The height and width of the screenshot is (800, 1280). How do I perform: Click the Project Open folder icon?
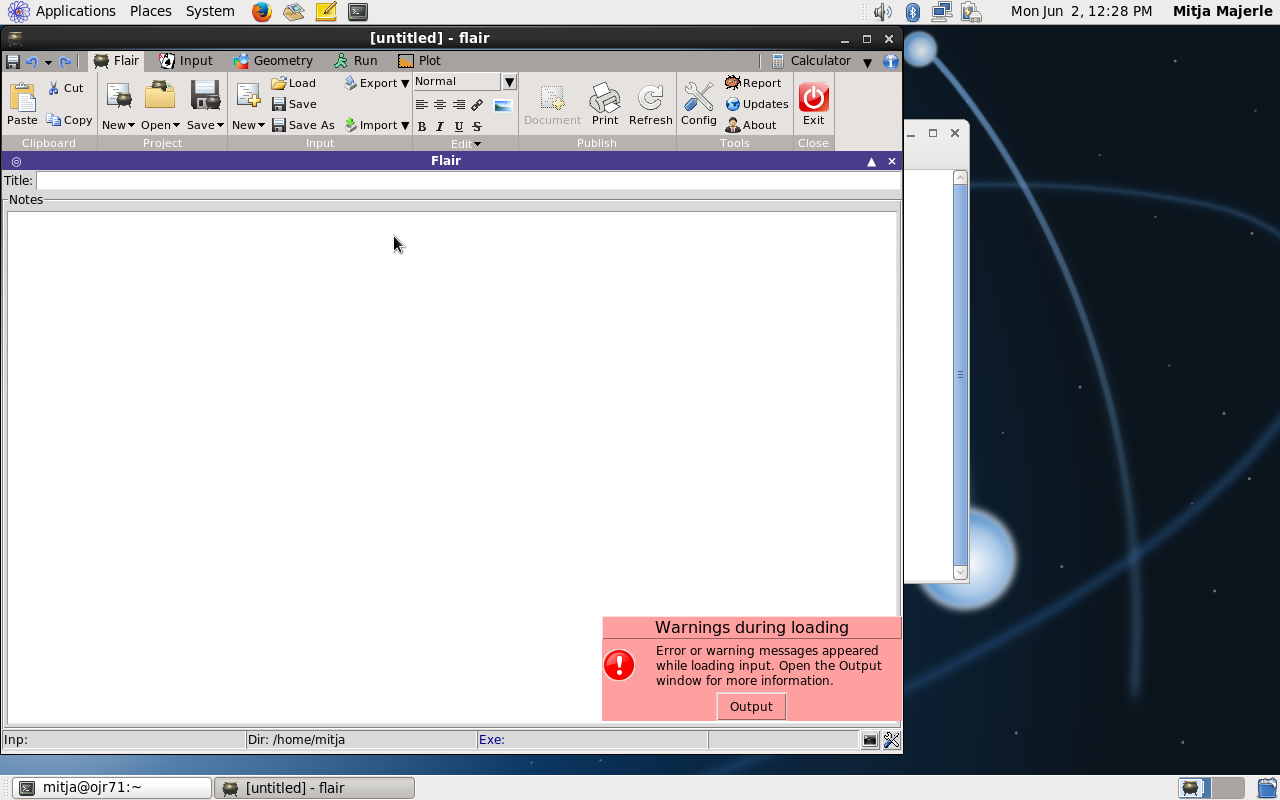pos(160,96)
